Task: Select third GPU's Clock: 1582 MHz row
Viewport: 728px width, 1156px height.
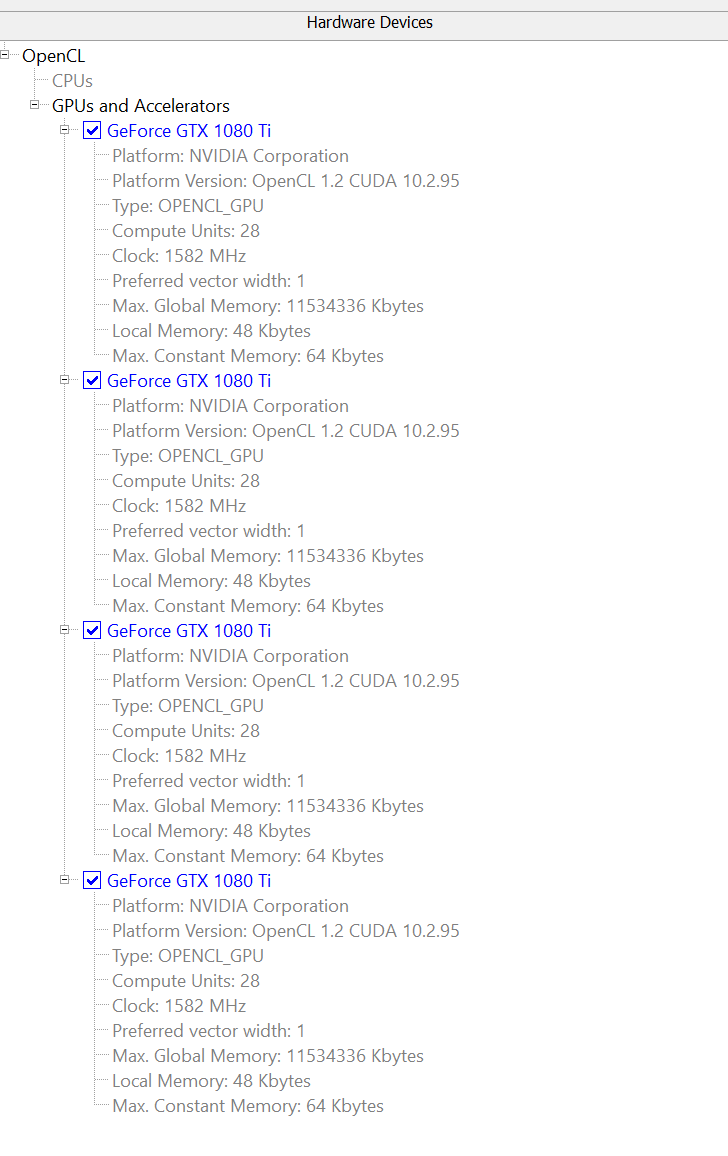Action: pyautogui.click(x=178, y=756)
